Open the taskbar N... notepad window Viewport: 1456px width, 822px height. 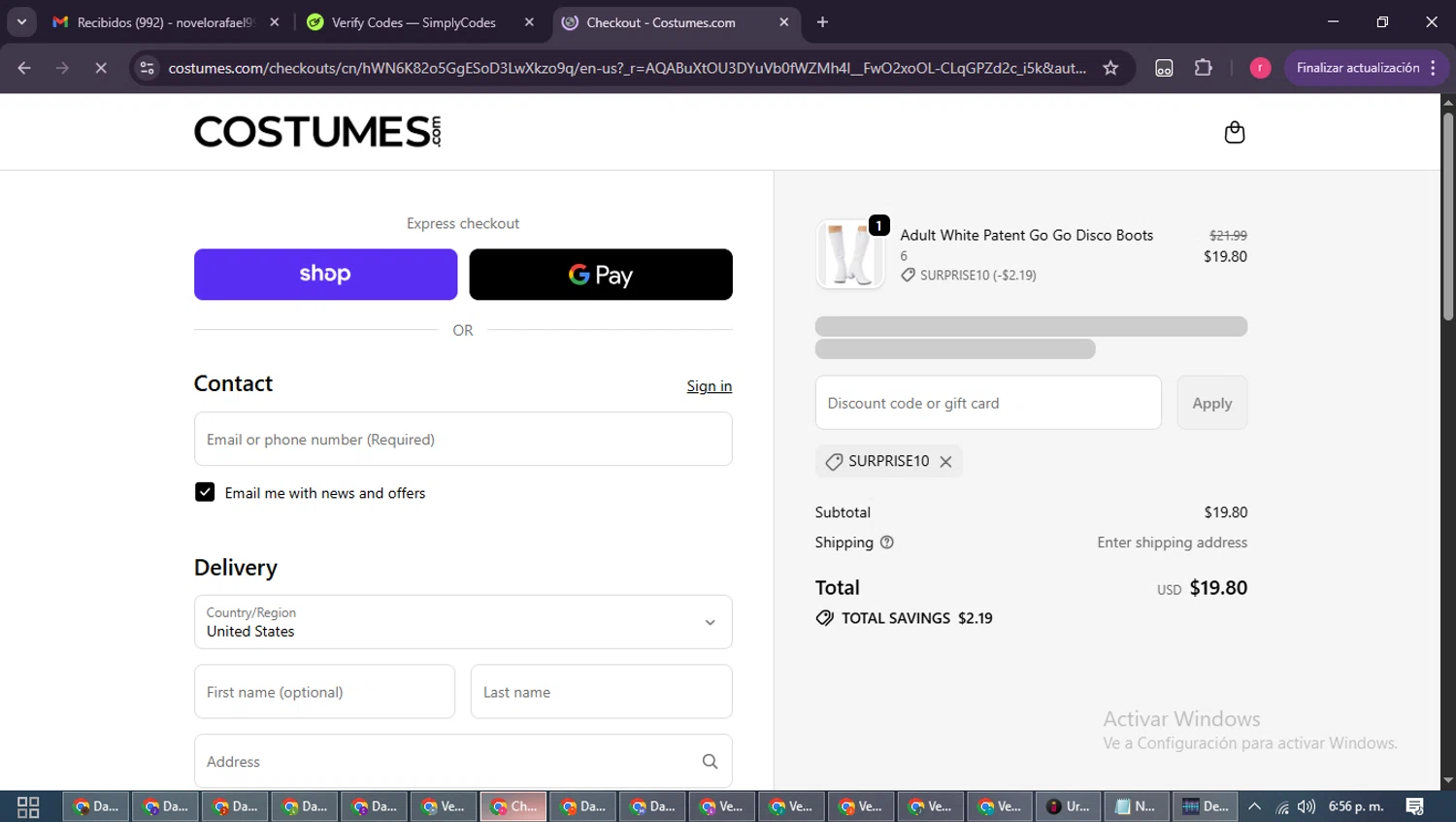click(1136, 806)
